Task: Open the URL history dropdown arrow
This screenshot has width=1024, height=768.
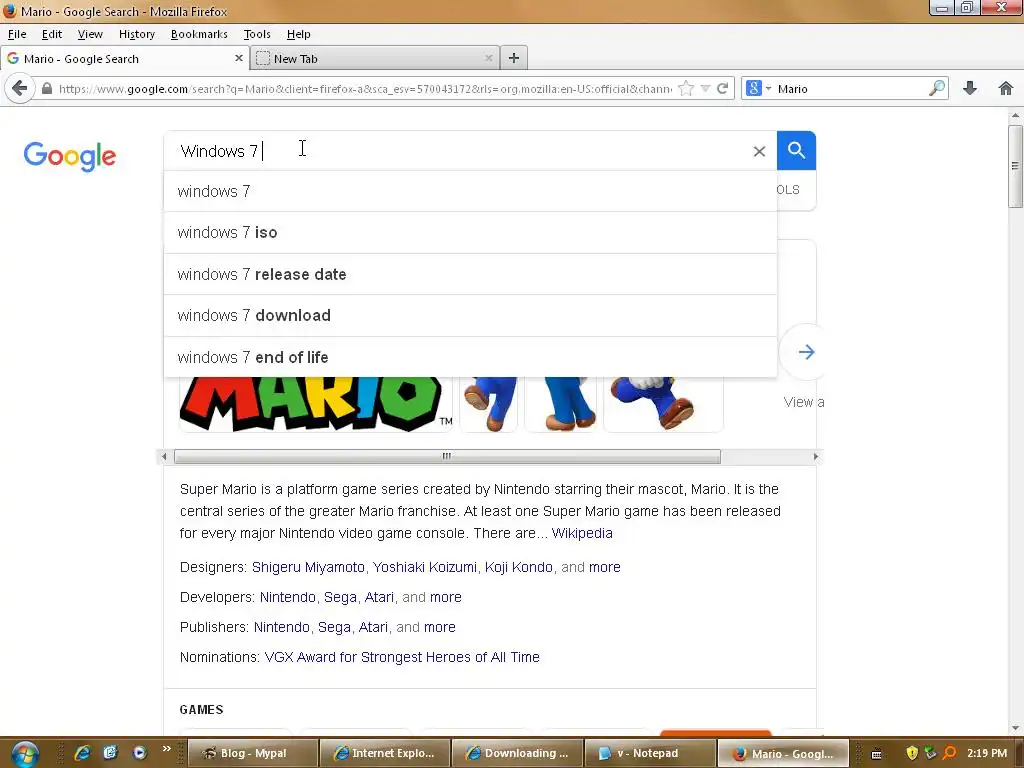Action: (x=705, y=88)
